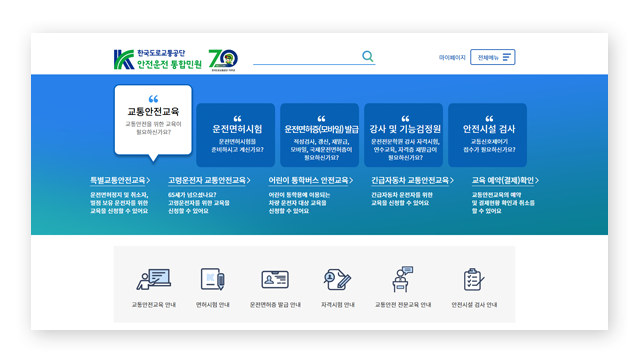Select the 안전시설 검사 tab card

[x=488, y=135]
